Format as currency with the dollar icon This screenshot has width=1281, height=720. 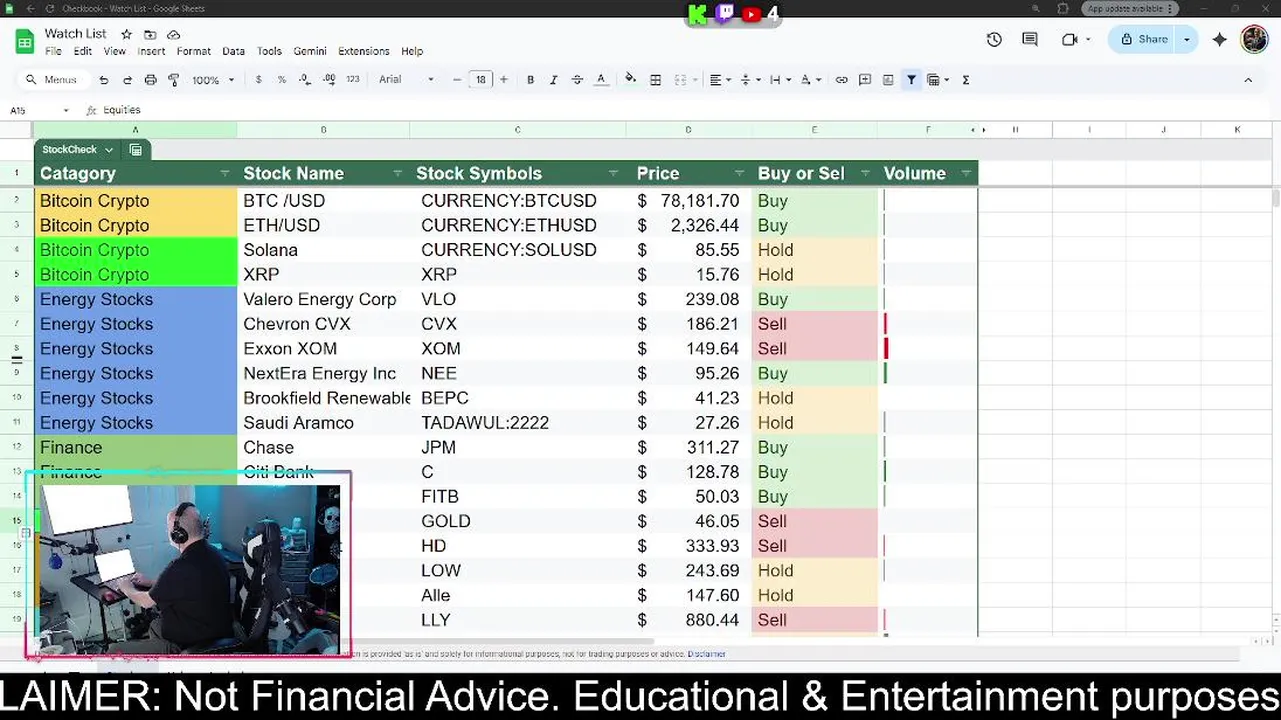[259, 80]
